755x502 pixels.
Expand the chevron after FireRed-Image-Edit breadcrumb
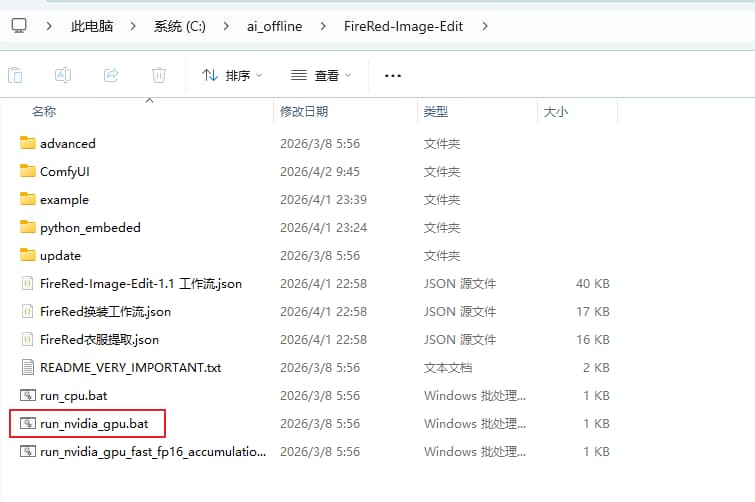[x=486, y=27]
